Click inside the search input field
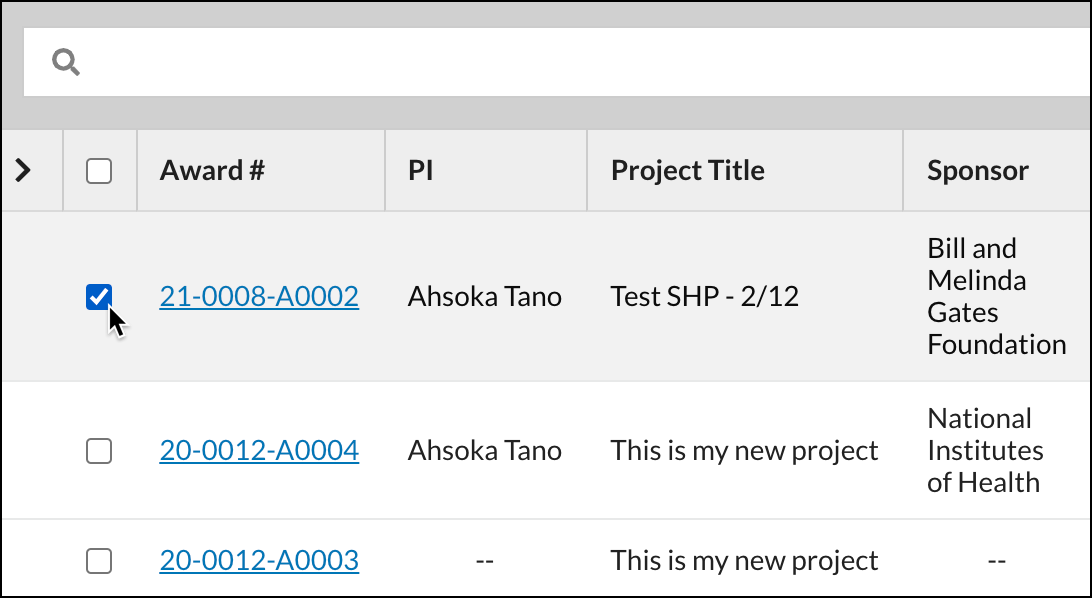 [x=400, y=61]
